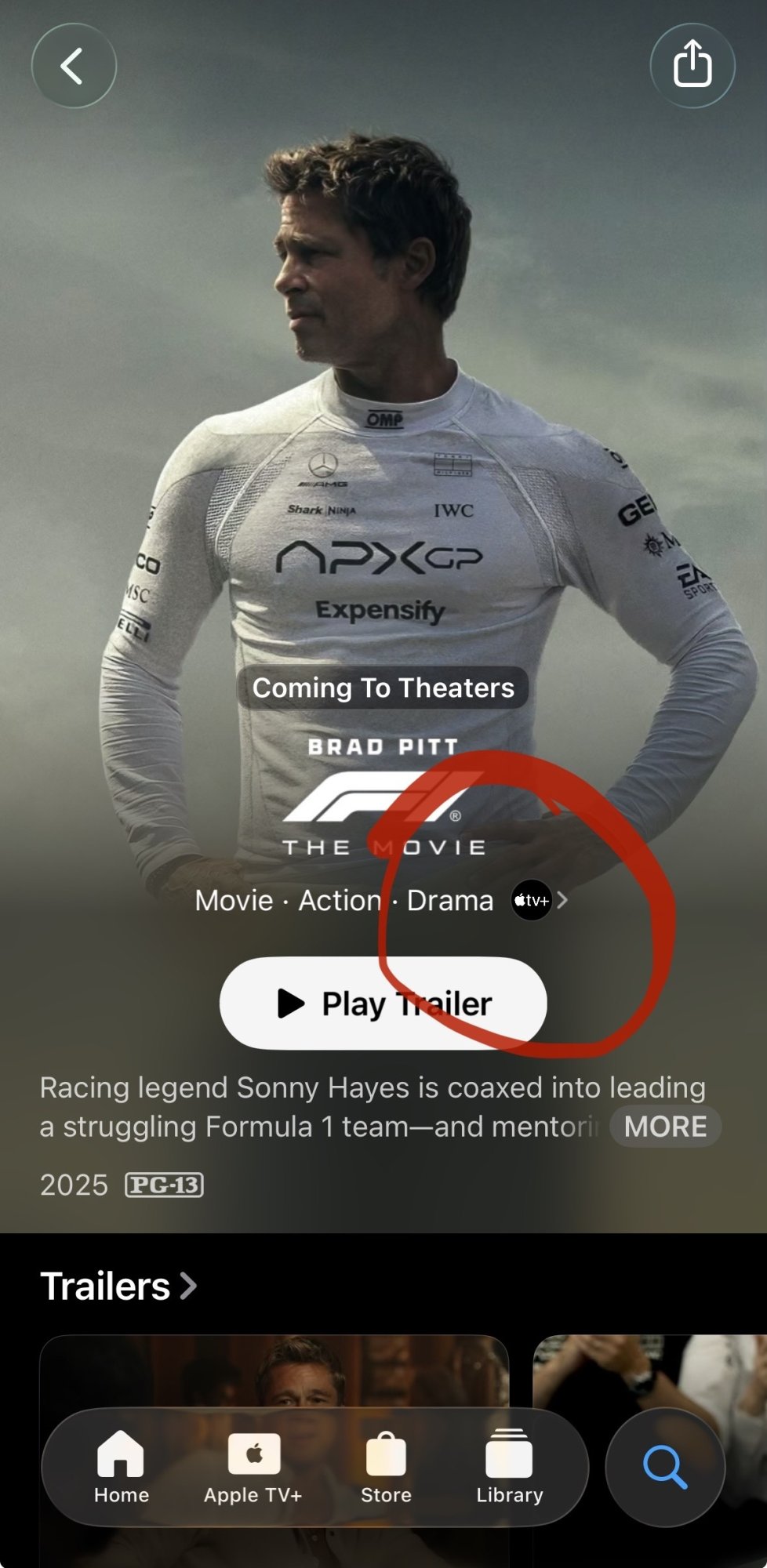The height and width of the screenshot is (1568, 767).
Task: Open the Store tab
Action: point(386,1467)
